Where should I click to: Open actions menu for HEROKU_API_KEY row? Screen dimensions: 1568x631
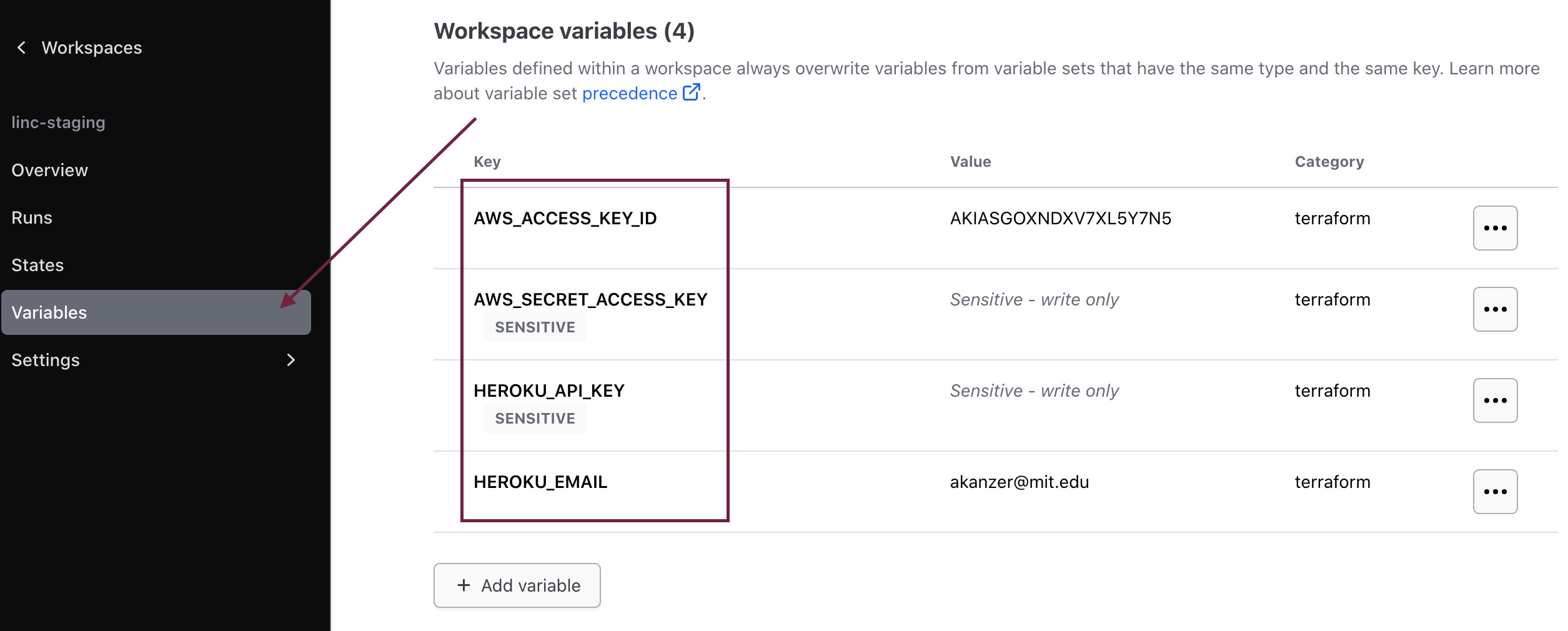pyautogui.click(x=1495, y=400)
